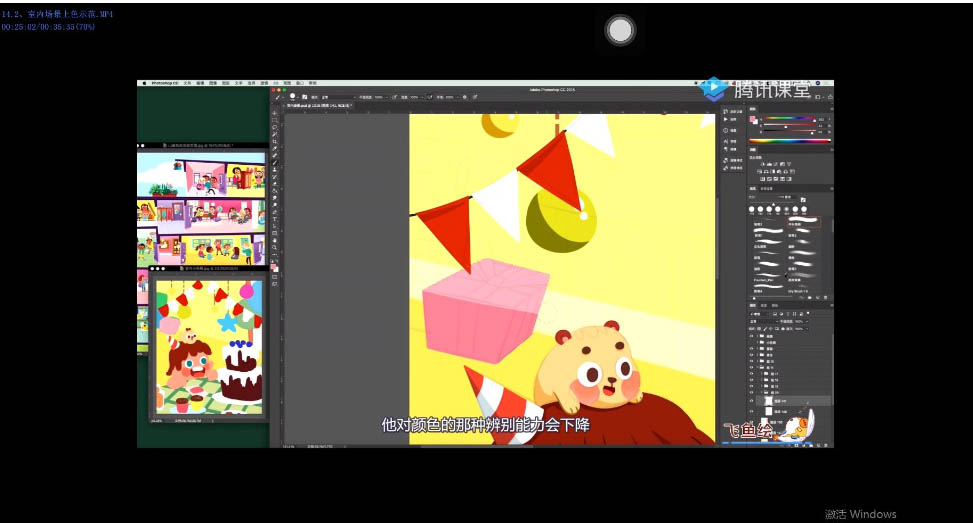The height and width of the screenshot is (523, 973).
Task: Open the options bar Opacity slider arrow
Action: click(x=386, y=97)
